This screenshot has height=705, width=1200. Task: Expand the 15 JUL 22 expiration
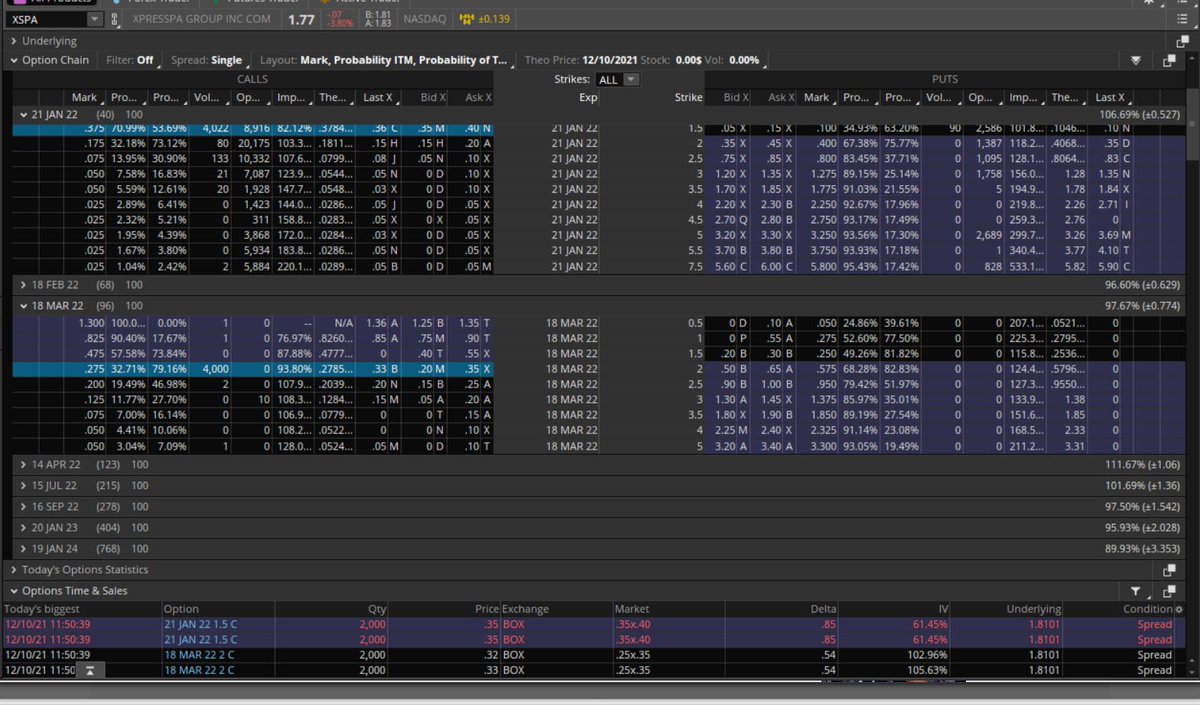pos(24,485)
